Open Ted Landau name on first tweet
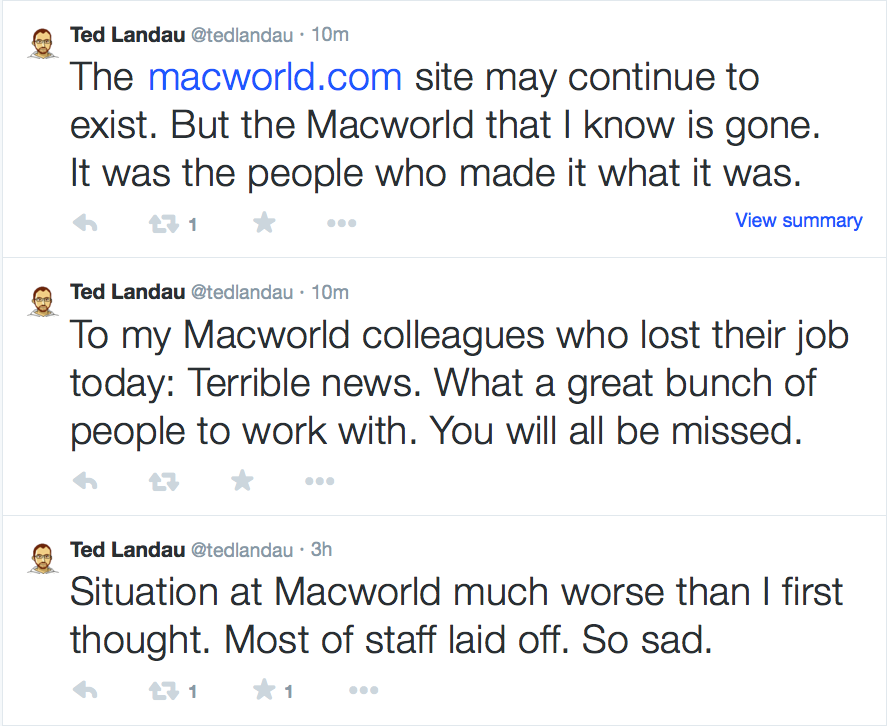Screen dimensions: 887x726 (x=127, y=34)
